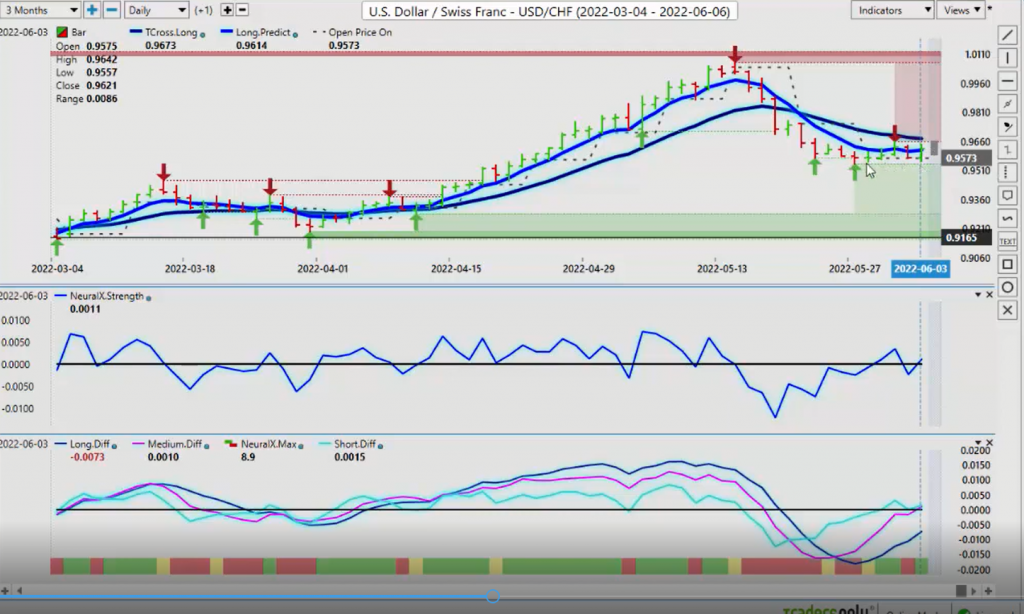The image size is (1024, 614).
Task: Open Short.Diff settings dot
Action: pos(380,445)
